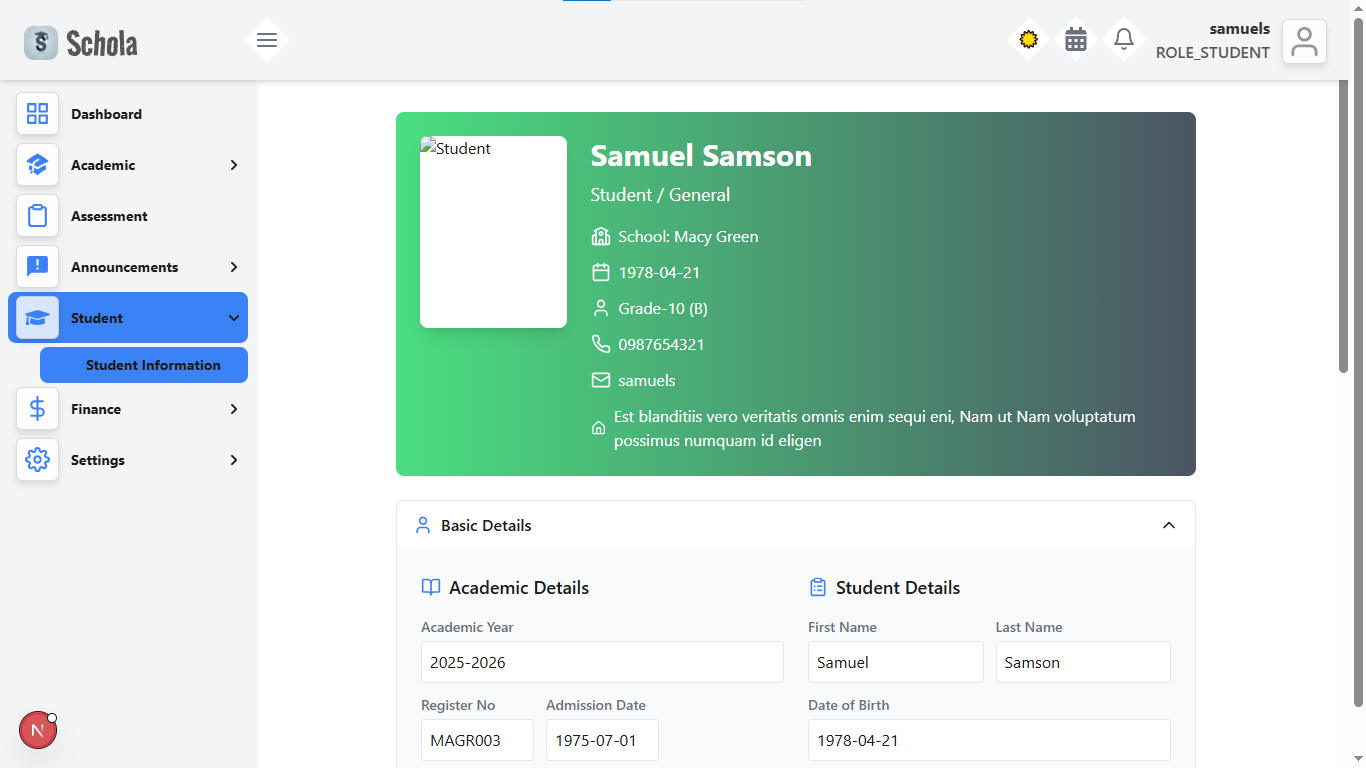Click the user profile avatar icon

click(x=1304, y=41)
